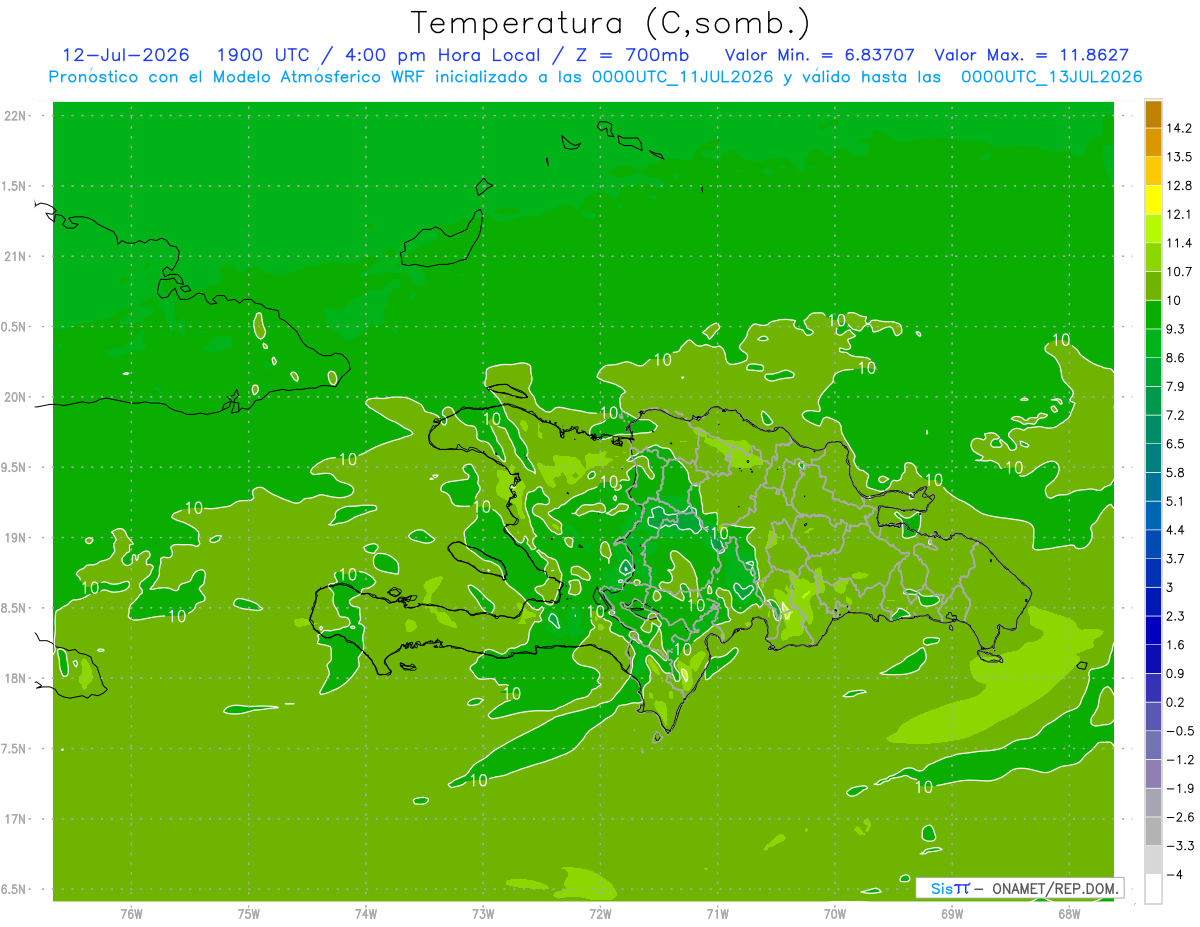Click the '6.5' color scale value

click(x=1176, y=443)
